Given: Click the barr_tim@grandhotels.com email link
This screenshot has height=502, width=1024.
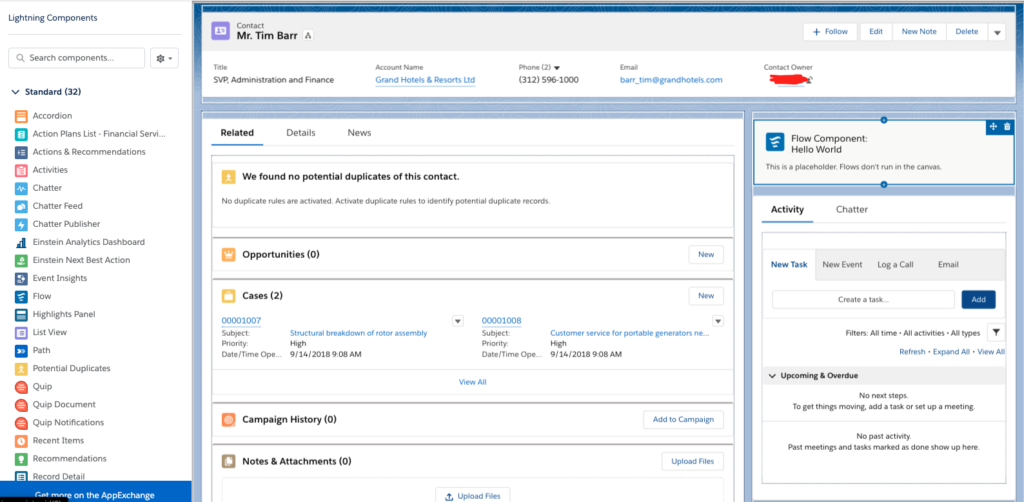Looking at the screenshot, I should coord(671,80).
